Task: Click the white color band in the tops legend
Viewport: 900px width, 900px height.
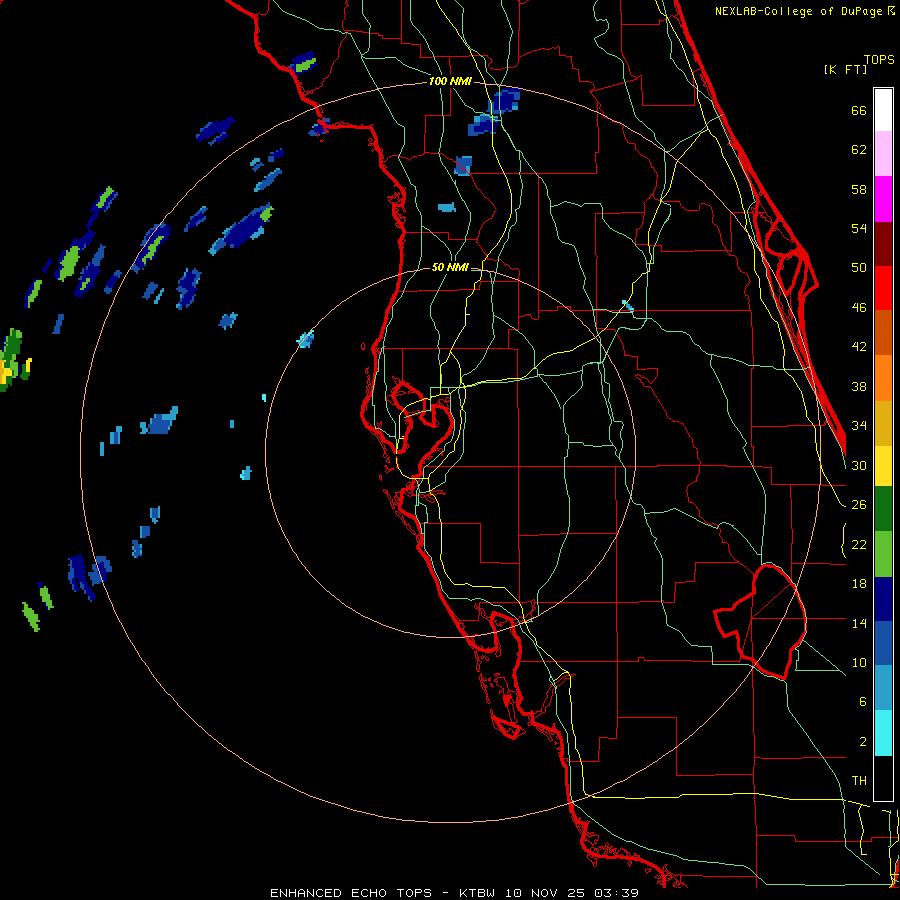Action: [883, 110]
